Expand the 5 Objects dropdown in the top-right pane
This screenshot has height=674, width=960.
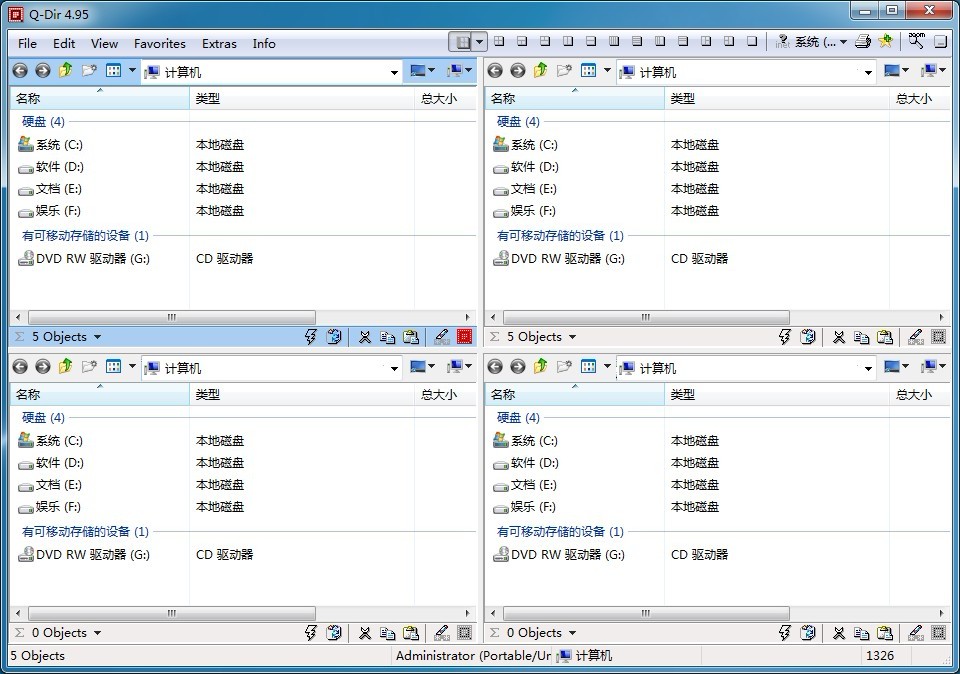[x=572, y=337]
